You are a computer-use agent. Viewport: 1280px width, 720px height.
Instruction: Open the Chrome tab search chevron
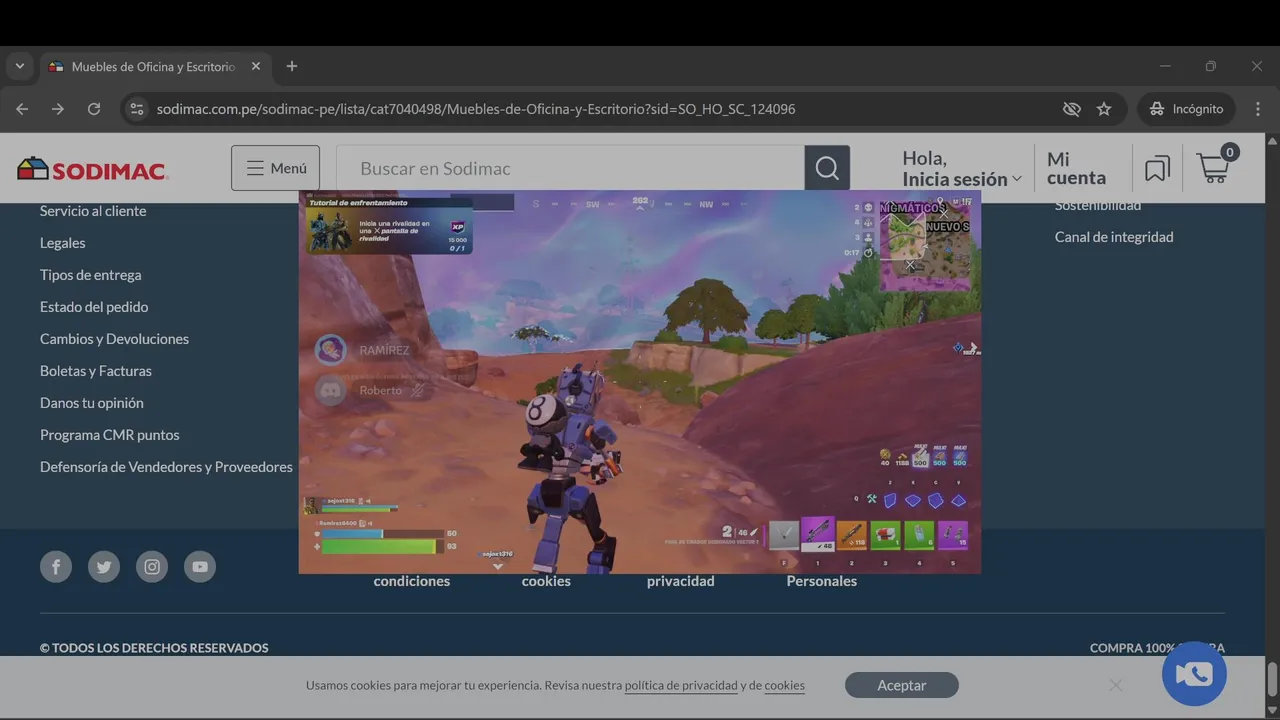coord(20,66)
